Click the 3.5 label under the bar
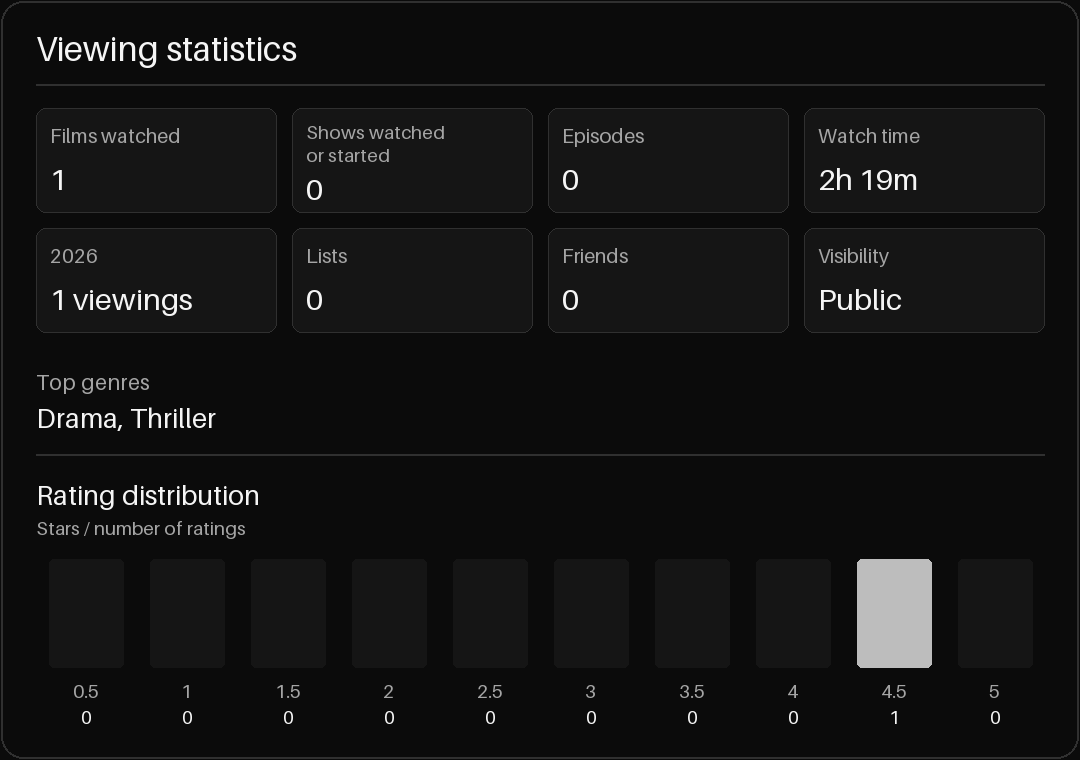The width and height of the screenshot is (1080, 760). coord(692,692)
